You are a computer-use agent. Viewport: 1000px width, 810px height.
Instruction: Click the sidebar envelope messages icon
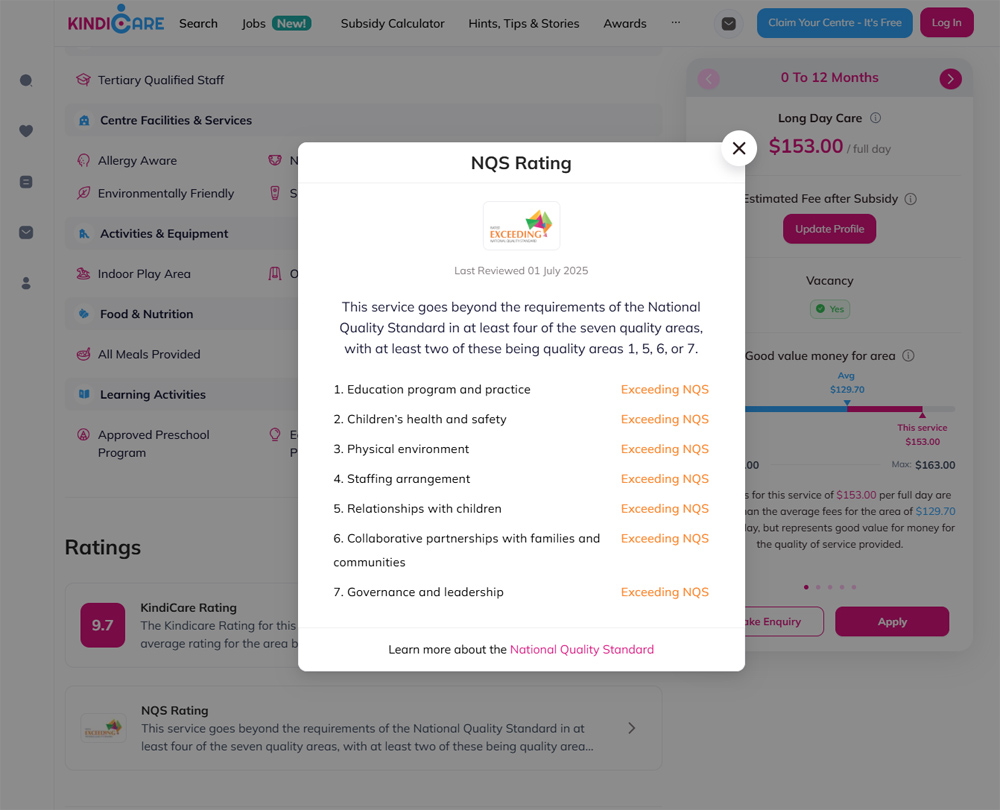[x=26, y=233]
